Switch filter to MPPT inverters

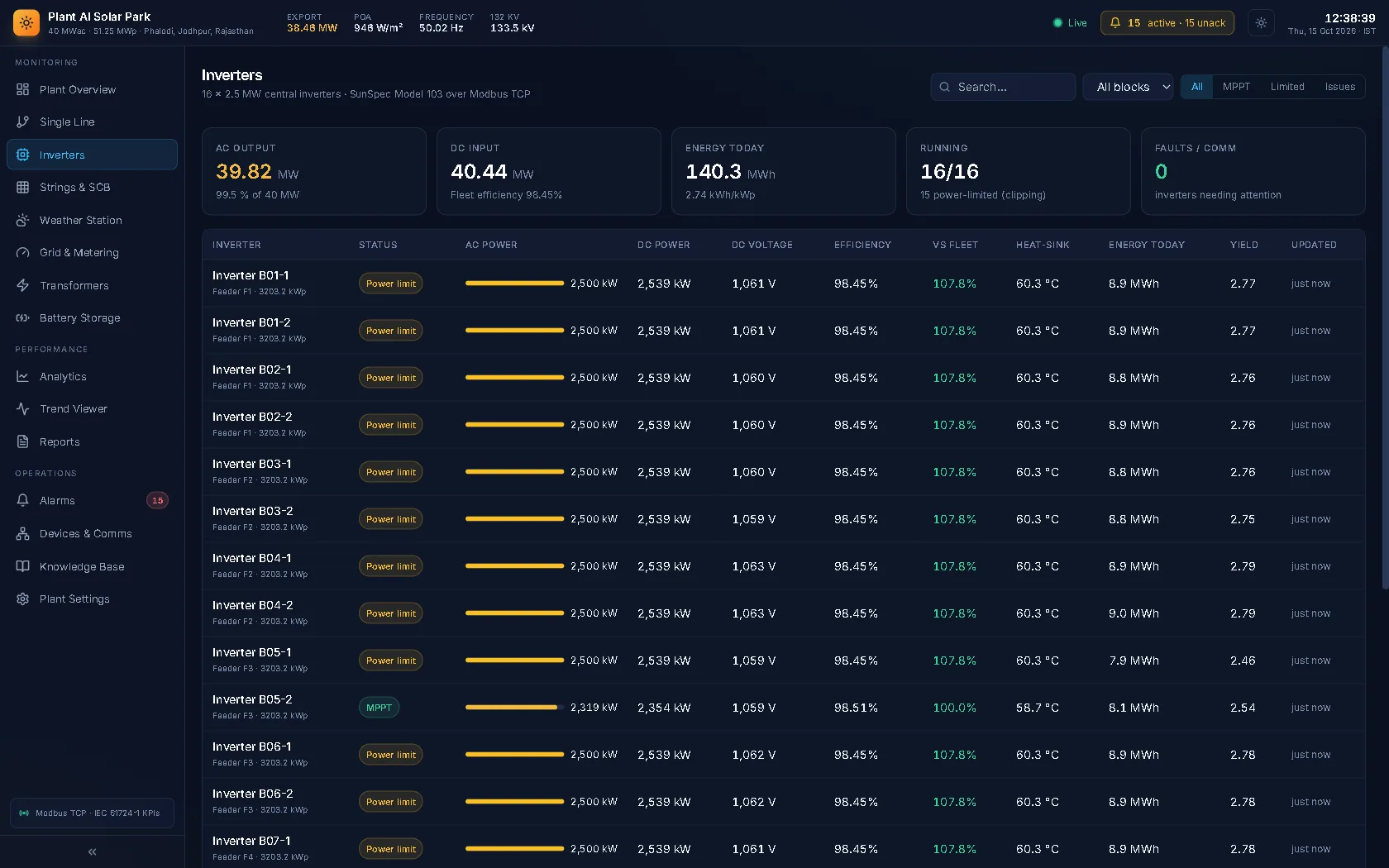(1236, 87)
